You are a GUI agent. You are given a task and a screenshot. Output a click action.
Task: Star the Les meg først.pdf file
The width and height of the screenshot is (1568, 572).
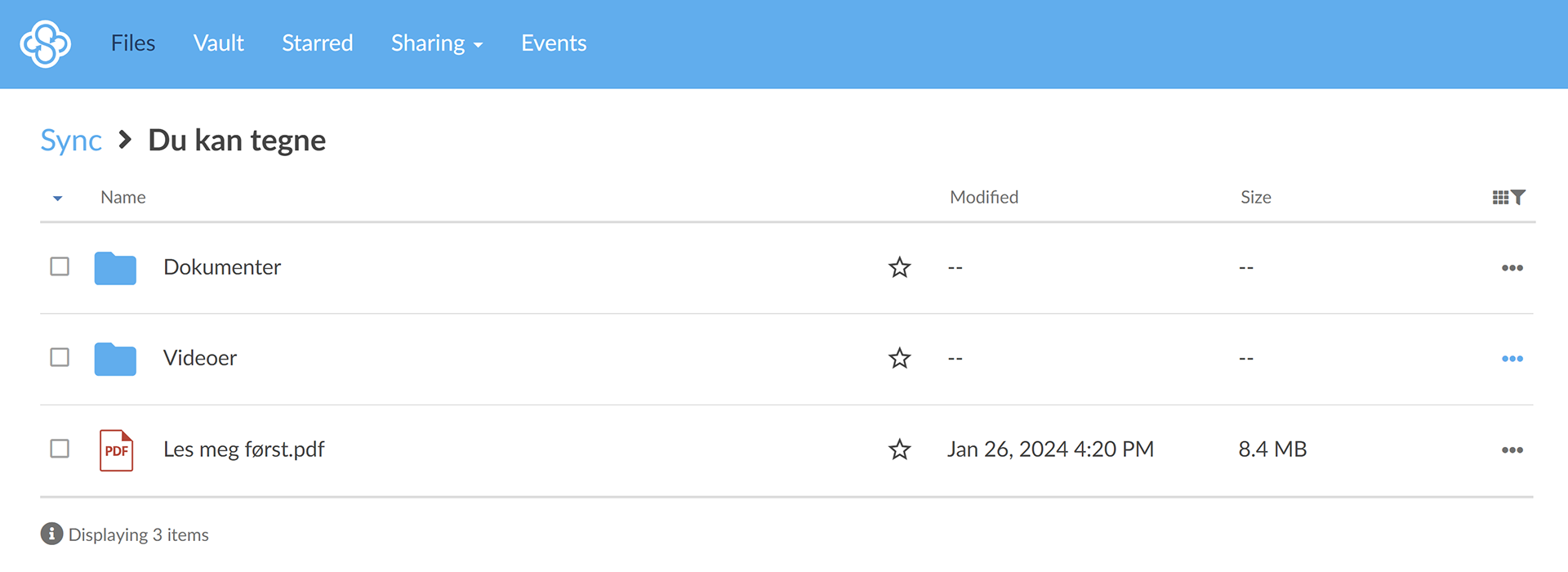click(899, 449)
